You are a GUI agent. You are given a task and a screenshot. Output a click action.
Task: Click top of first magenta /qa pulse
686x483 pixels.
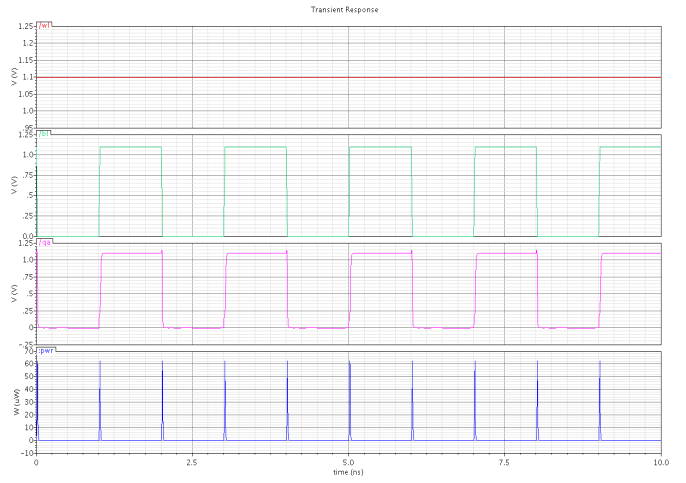132,254
